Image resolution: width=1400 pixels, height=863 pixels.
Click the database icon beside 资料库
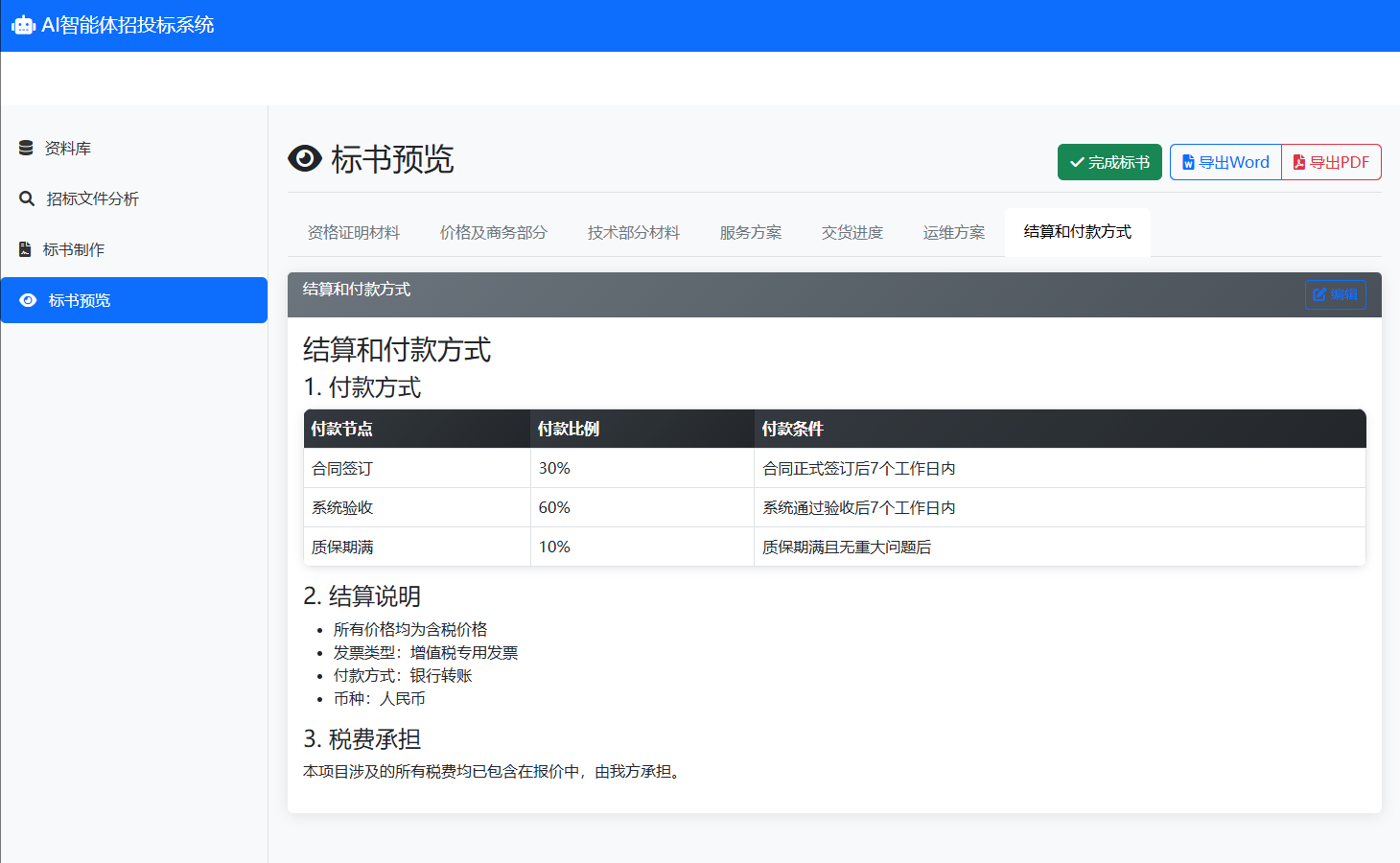(26, 148)
